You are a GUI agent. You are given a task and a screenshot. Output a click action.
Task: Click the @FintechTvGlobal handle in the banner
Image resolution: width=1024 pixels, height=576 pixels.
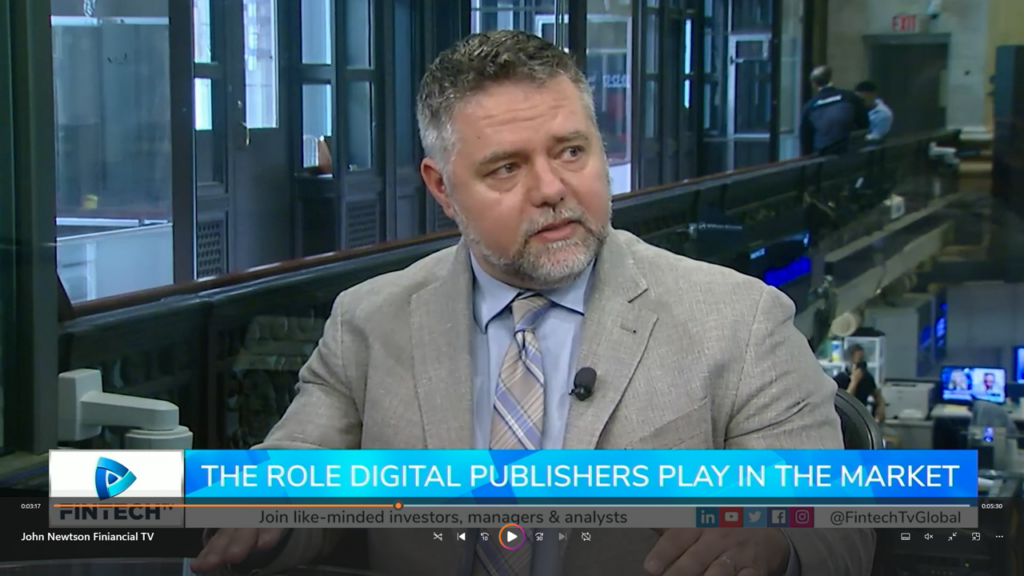[x=895, y=517]
